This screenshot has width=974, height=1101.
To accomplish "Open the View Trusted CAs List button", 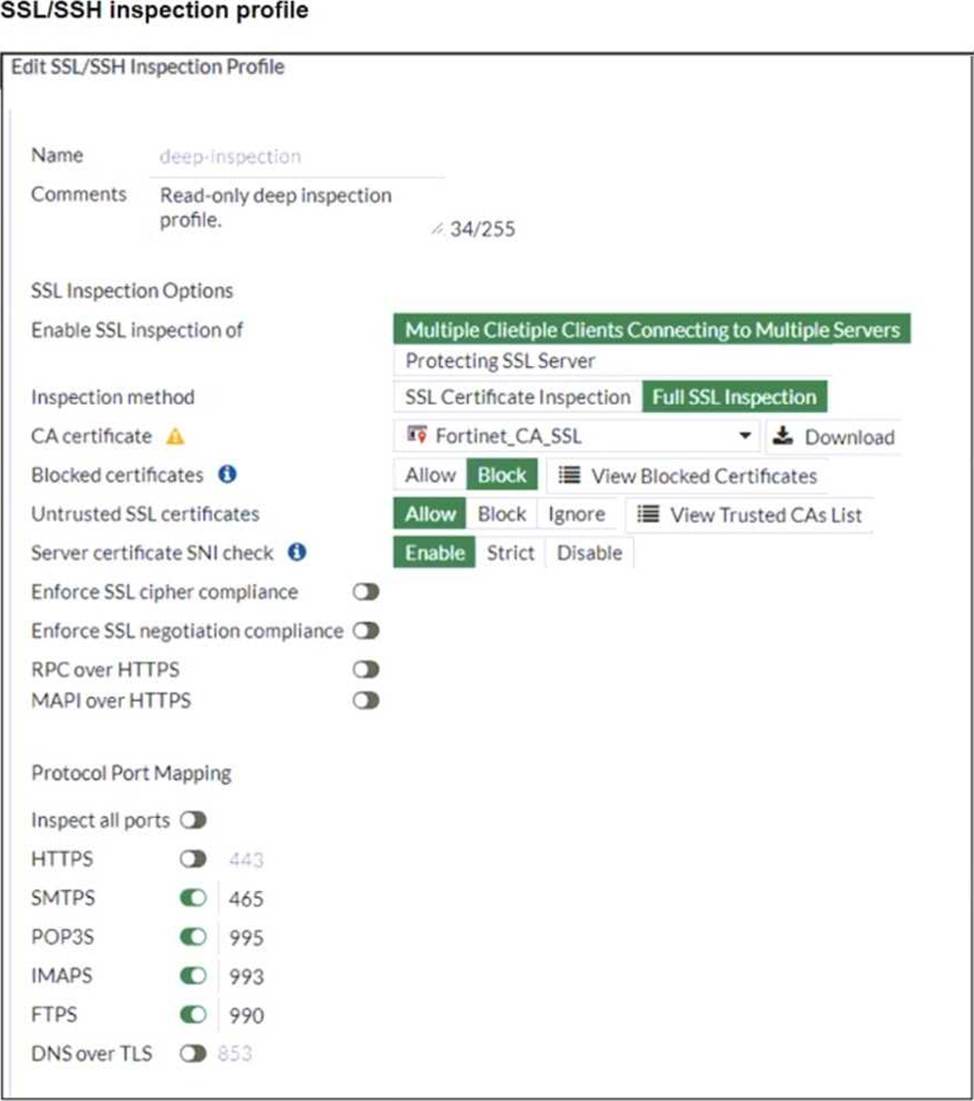I will click(x=749, y=514).
